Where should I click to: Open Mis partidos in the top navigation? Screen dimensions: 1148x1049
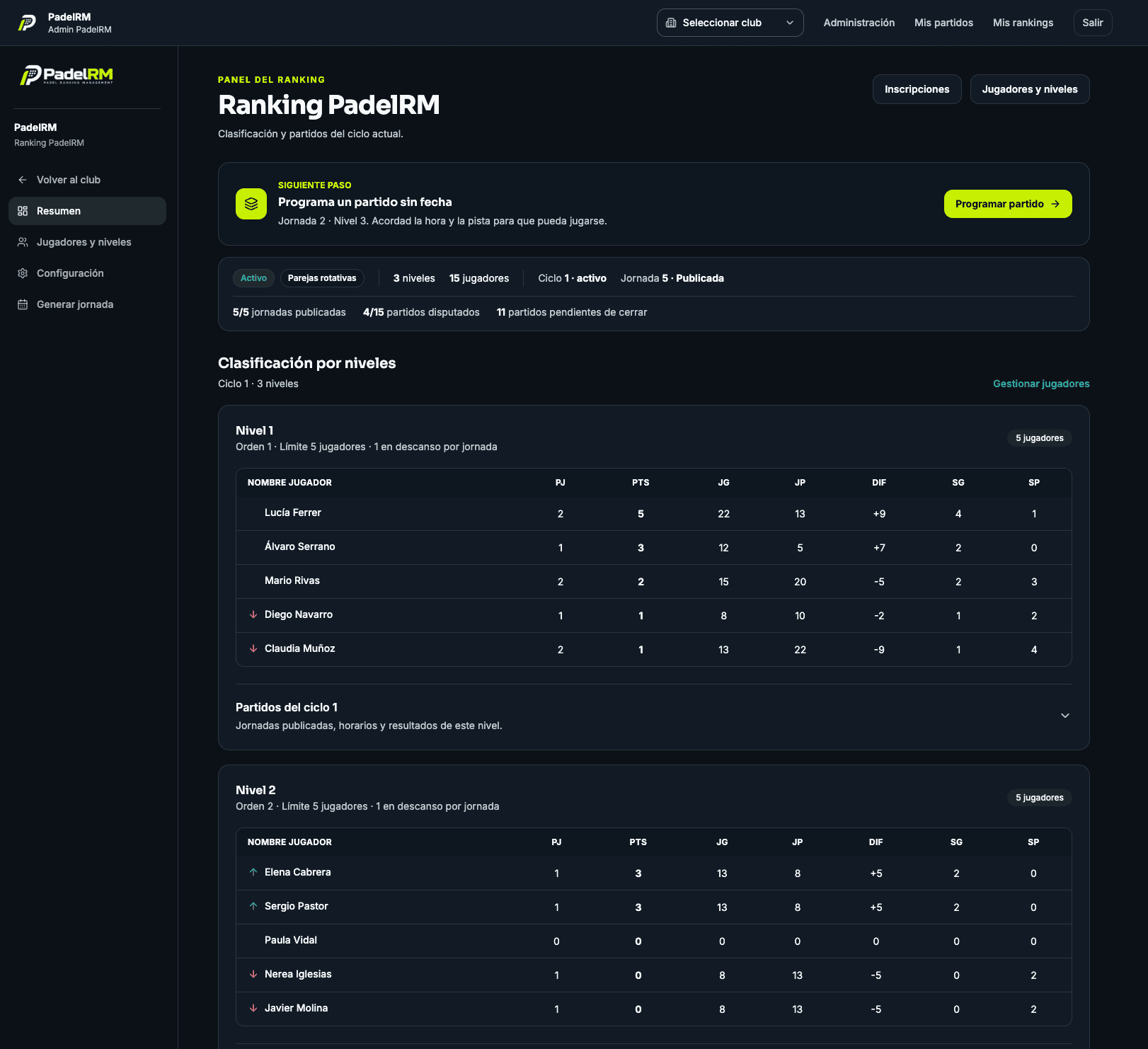coord(943,23)
